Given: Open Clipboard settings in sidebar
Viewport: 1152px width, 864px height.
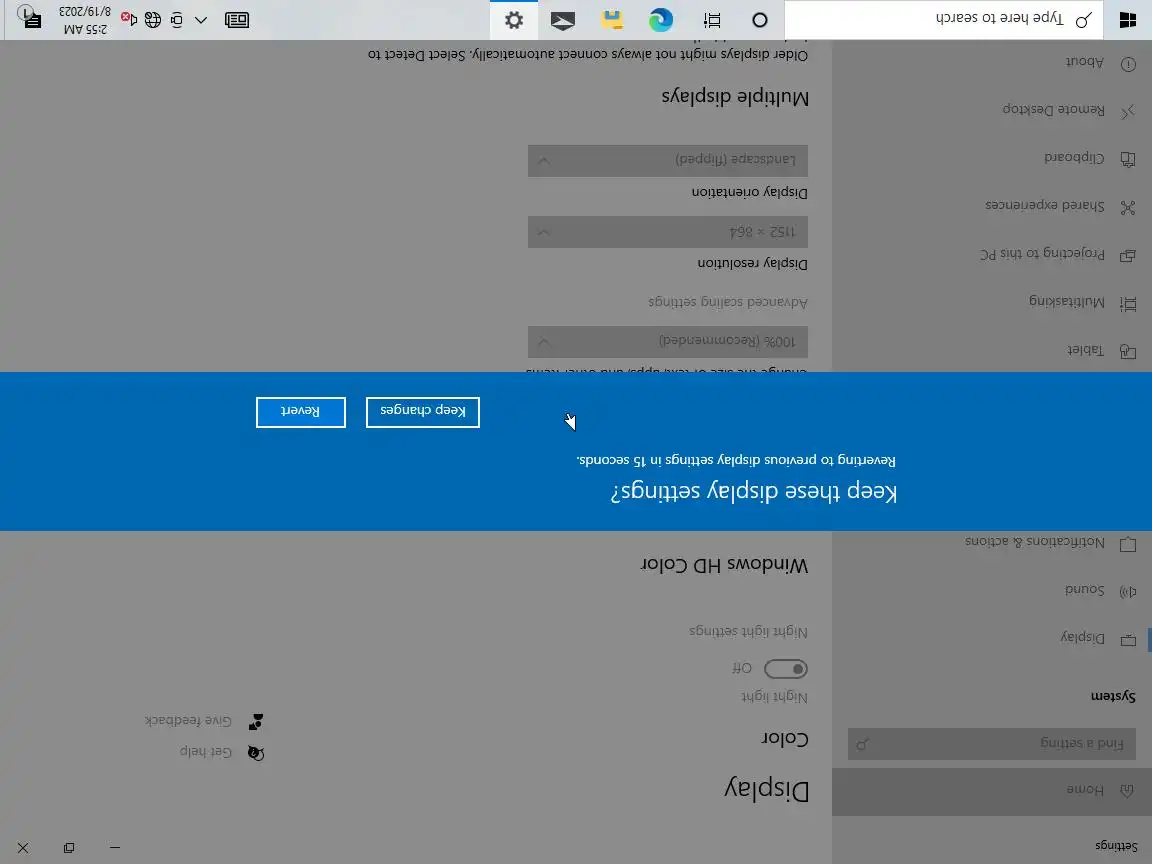Looking at the screenshot, I should point(991,158).
